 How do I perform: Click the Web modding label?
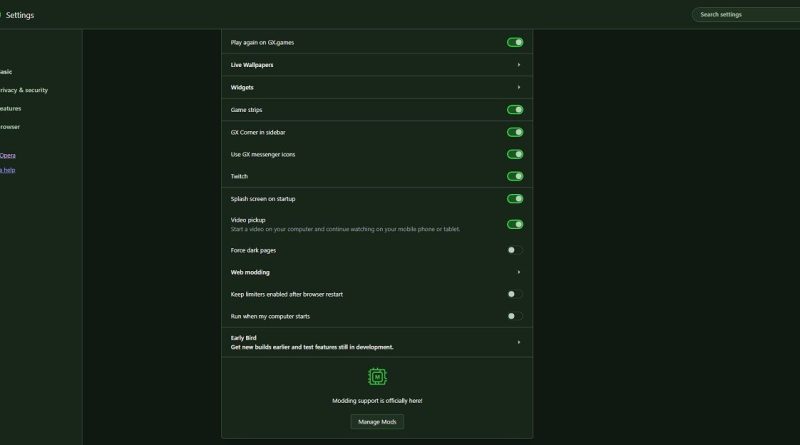click(250, 272)
